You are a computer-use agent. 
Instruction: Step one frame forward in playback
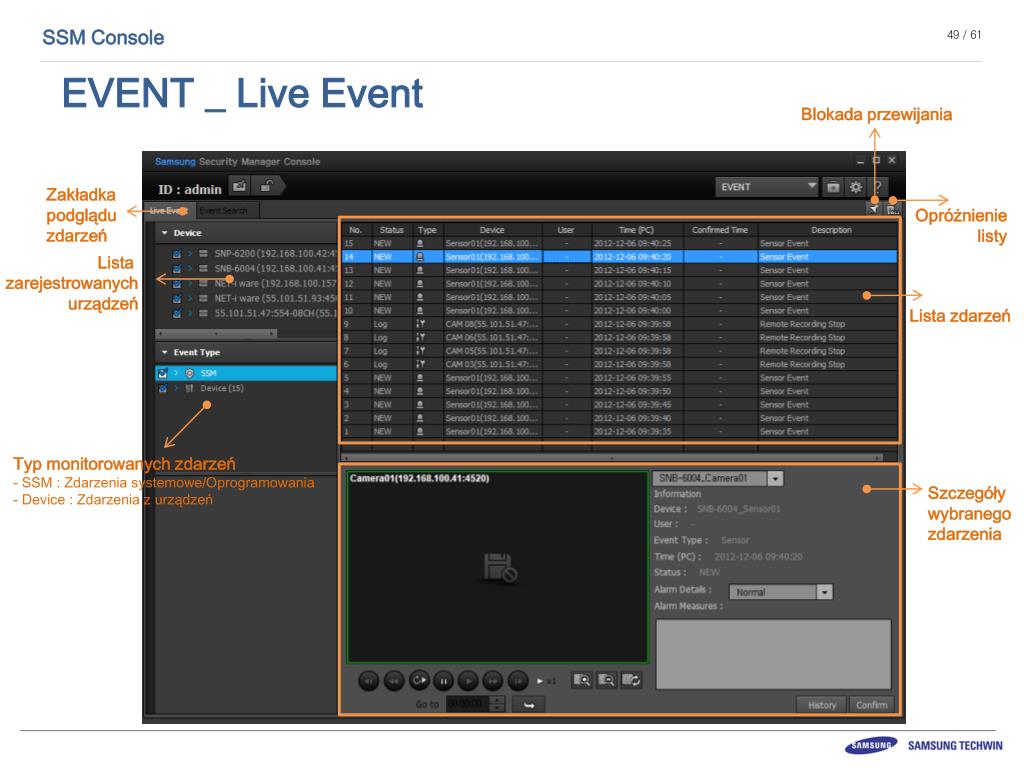[518, 681]
